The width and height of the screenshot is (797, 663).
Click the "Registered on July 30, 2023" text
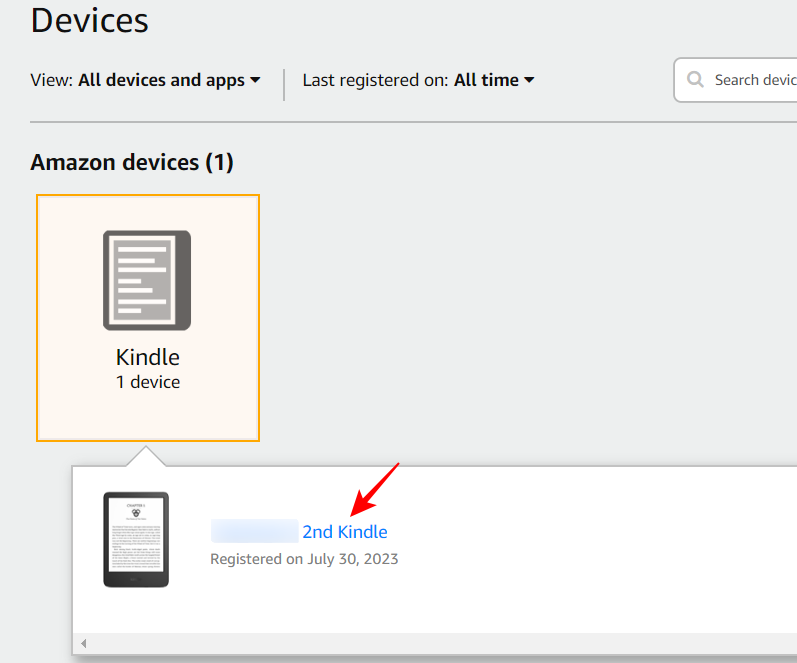pyautogui.click(x=304, y=559)
